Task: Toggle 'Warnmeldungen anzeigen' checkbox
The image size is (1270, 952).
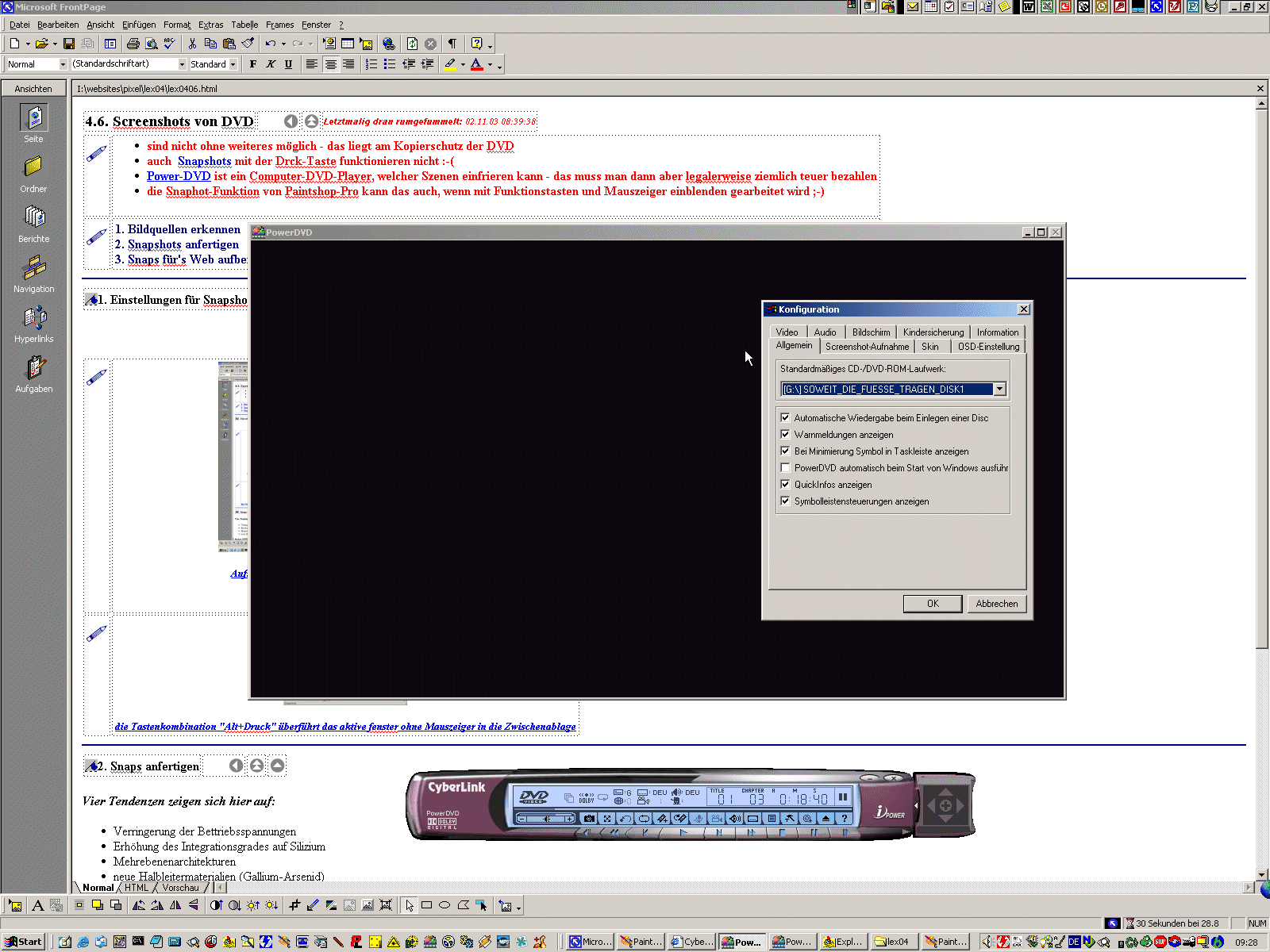Action: pos(785,434)
